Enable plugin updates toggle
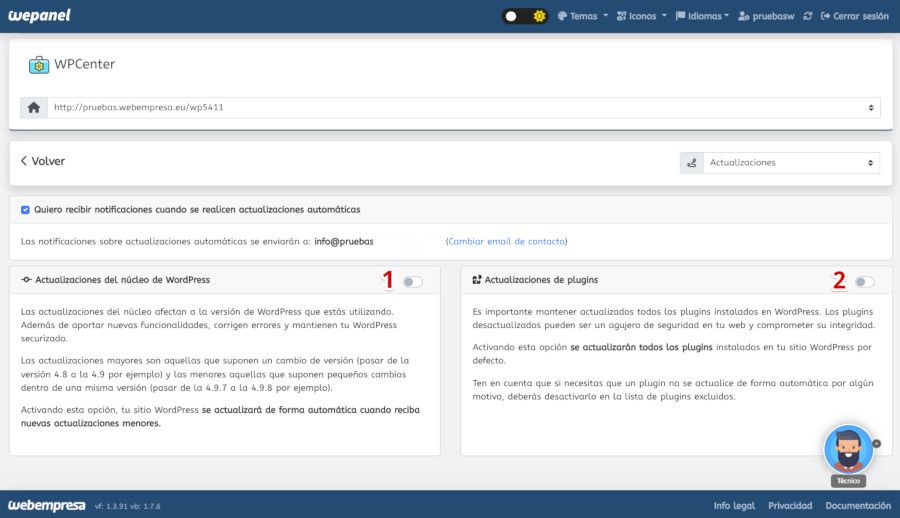 click(x=864, y=281)
